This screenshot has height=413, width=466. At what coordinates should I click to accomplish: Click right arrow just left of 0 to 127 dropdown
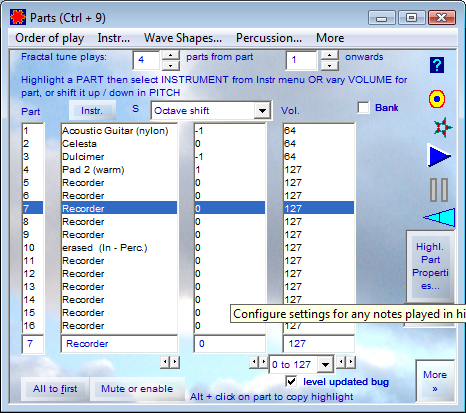[263, 362]
